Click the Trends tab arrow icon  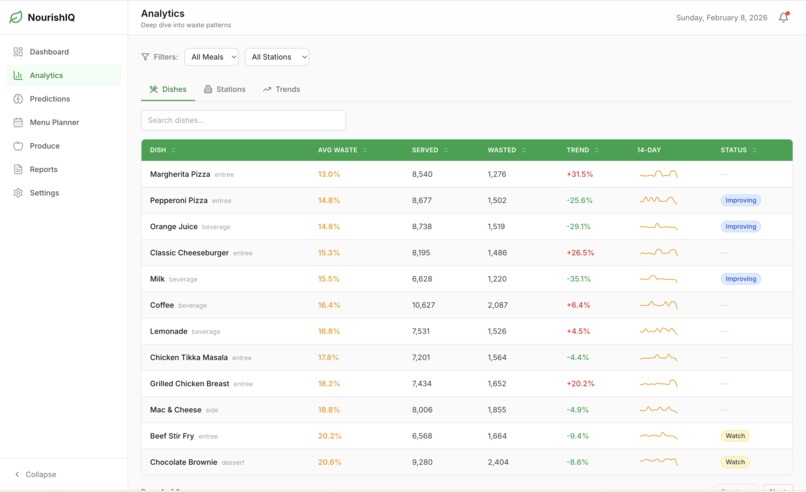pos(267,89)
